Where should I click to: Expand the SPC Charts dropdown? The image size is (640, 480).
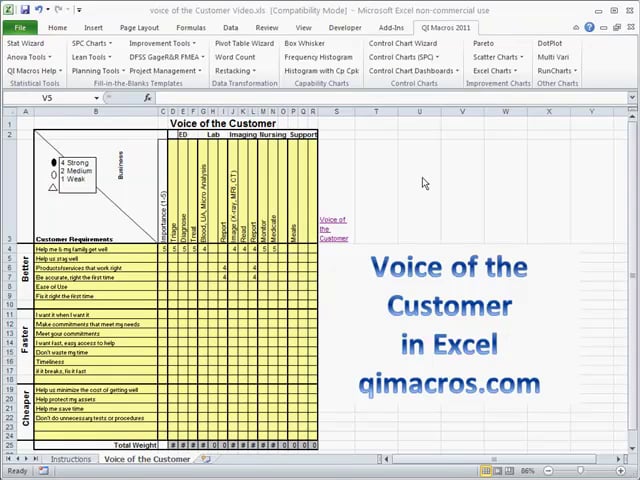coord(92,43)
